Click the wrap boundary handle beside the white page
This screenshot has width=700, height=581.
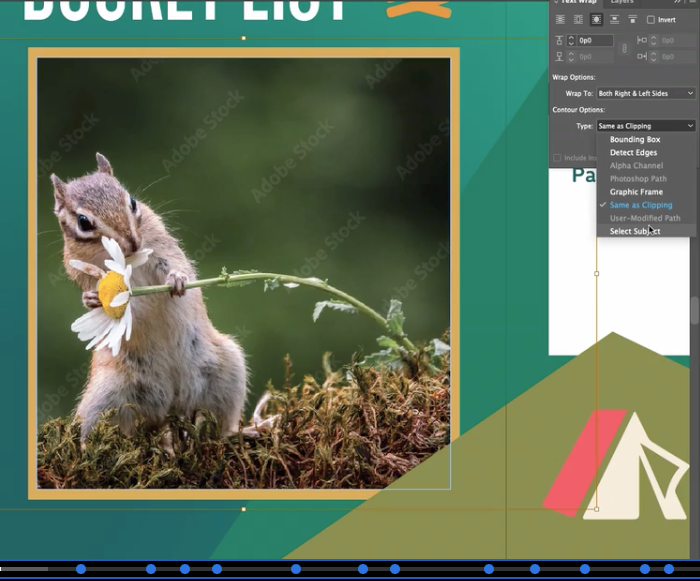[597, 273]
